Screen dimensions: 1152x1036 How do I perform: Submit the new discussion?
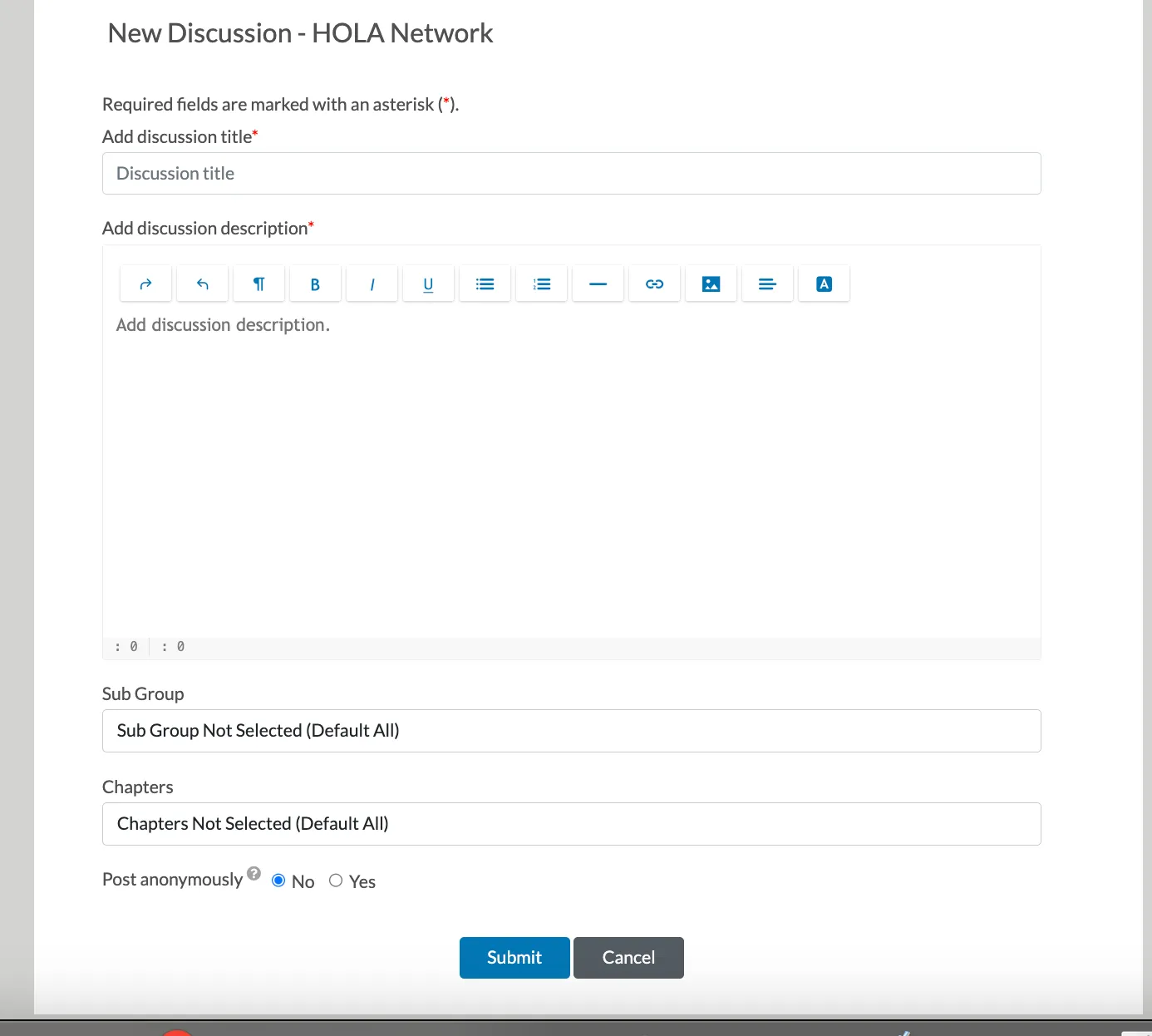[514, 958]
